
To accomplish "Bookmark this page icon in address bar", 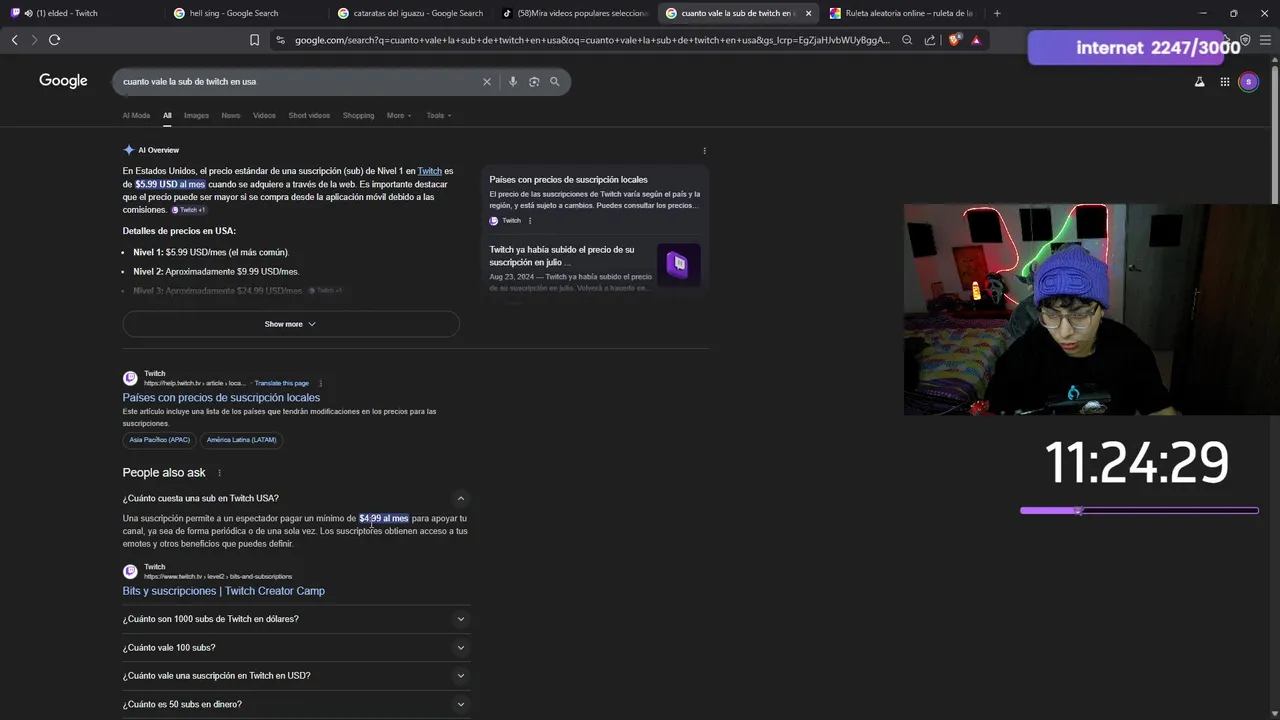I will (254, 40).
